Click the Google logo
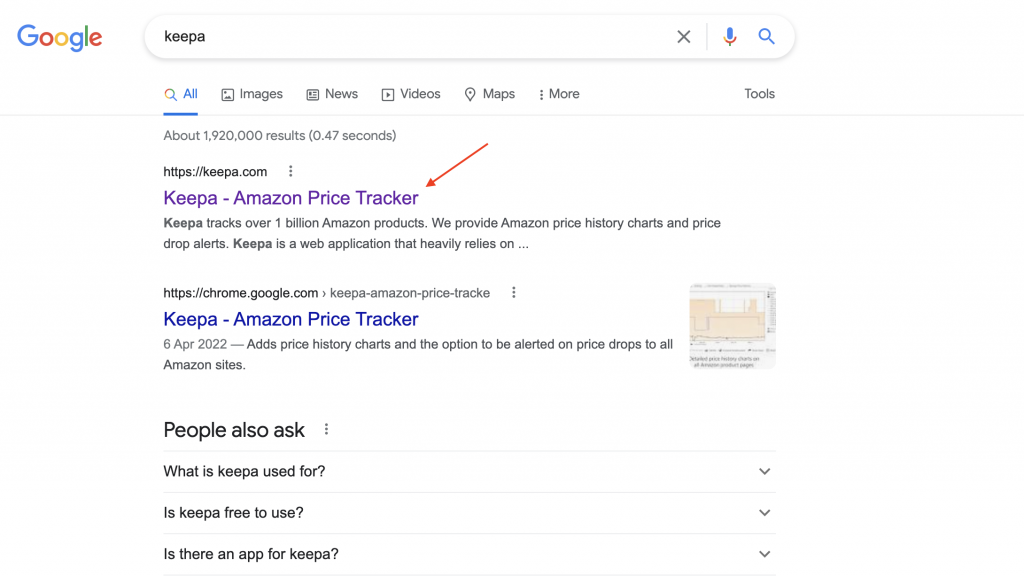Viewport: 1024px width, 576px height. point(60,38)
